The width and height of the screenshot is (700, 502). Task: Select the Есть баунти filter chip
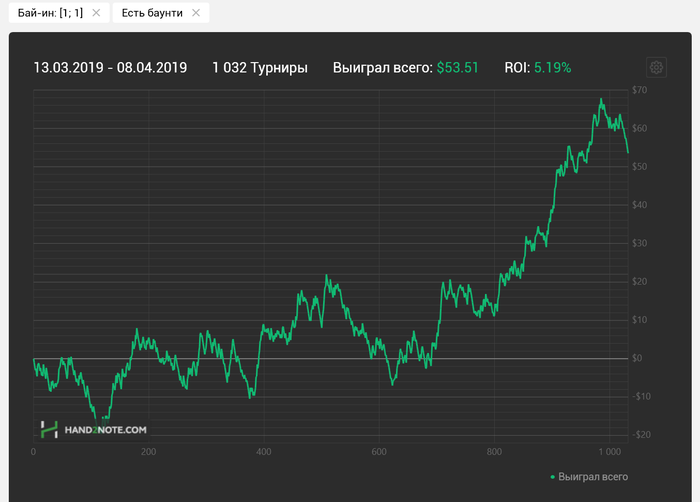click(x=161, y=13)
